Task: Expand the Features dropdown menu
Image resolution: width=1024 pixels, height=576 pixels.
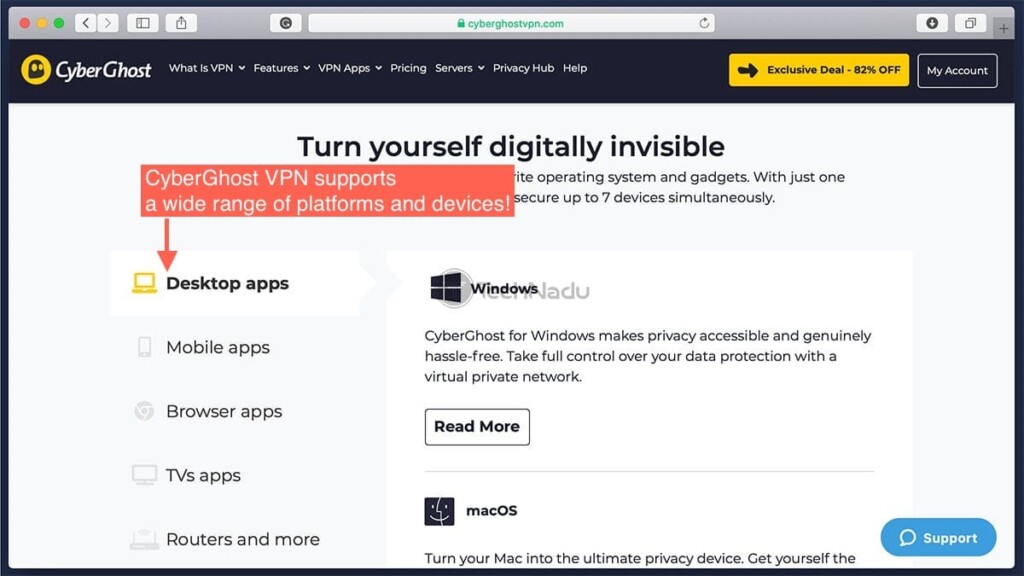Action: 281,68
